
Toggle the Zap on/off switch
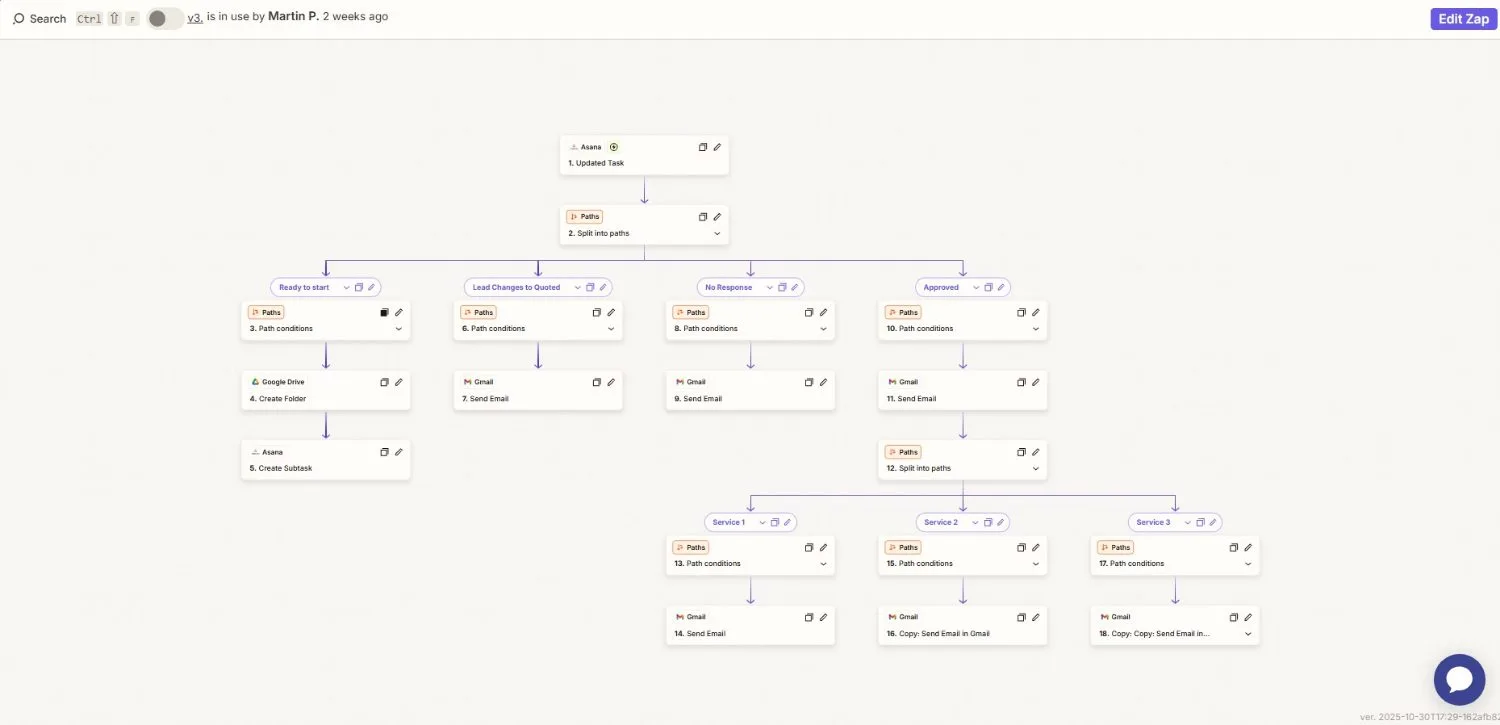[x=165, y=18]
